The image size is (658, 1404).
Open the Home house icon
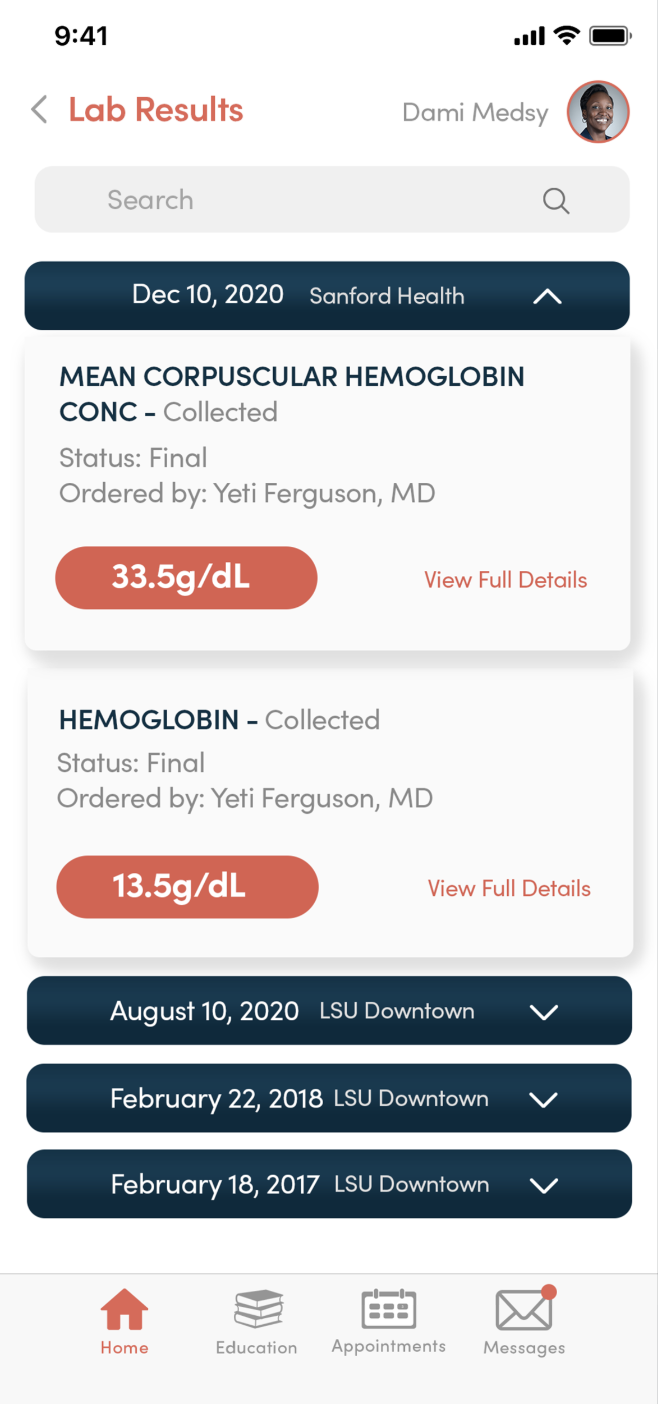[x=124, y=1309]
